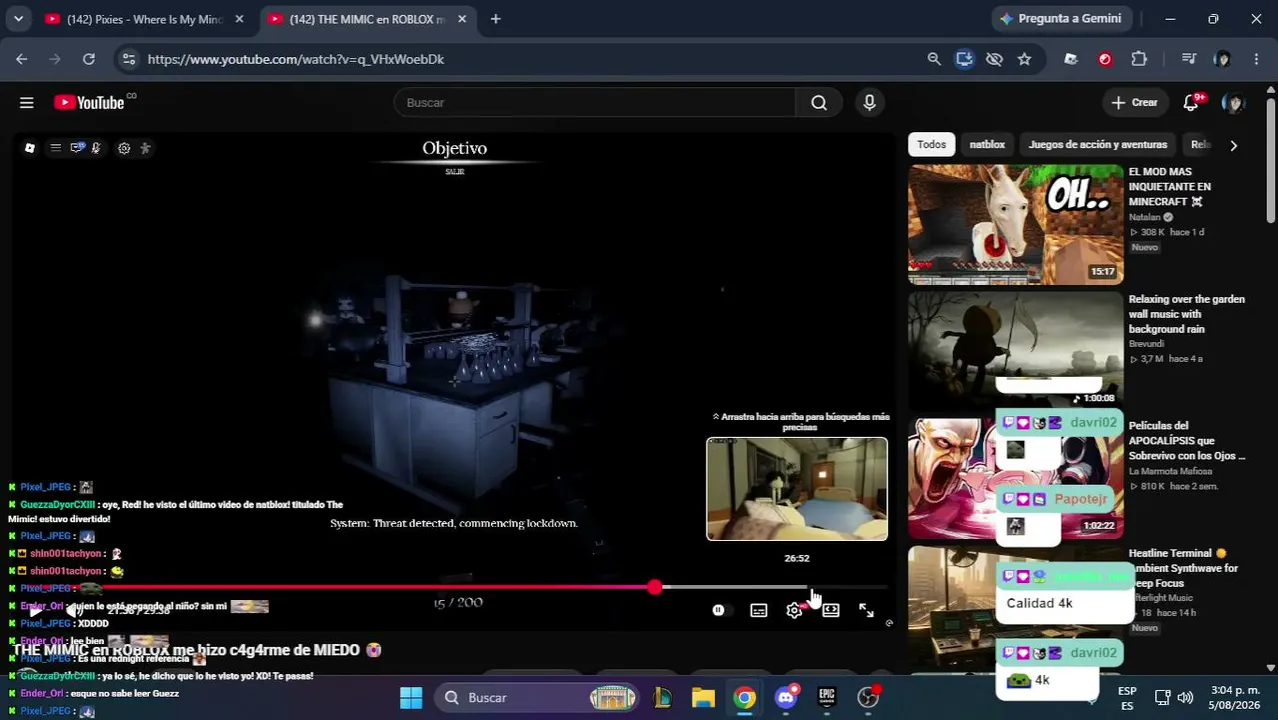Click the install app icon in the address bar

[964, 59]
